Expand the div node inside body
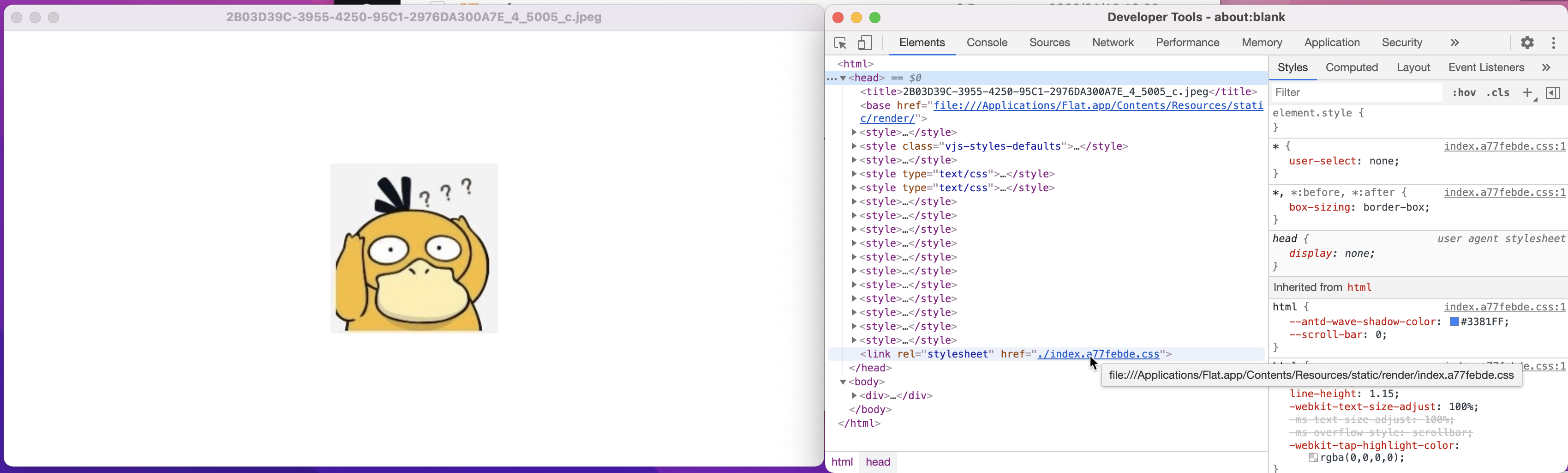Image resolution: width=1568 pixels, height=473 pixels. 854,395
